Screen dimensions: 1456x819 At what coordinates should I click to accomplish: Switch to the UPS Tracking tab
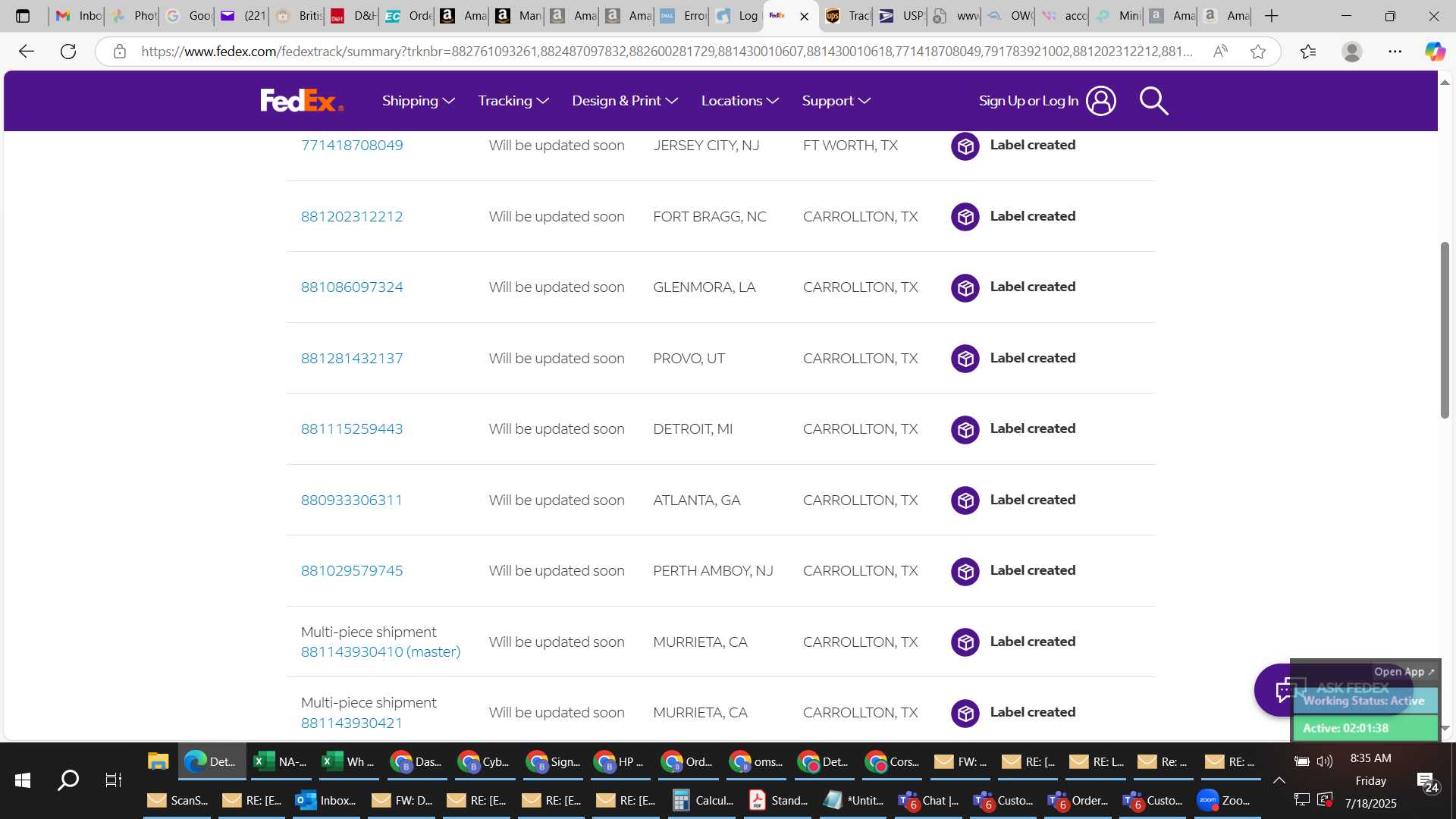click(847, 16)
